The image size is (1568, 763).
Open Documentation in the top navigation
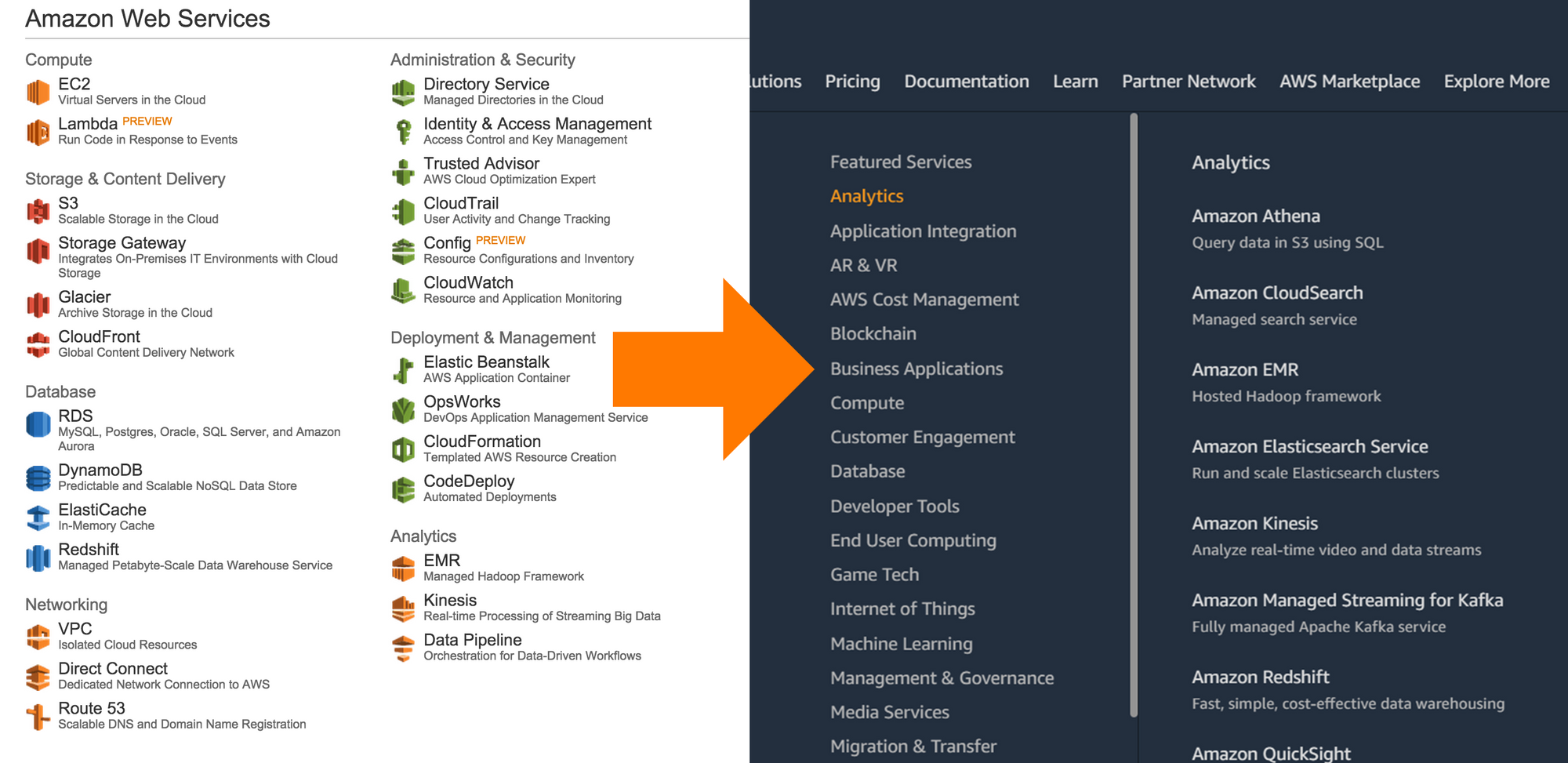(x=966, y=82)
